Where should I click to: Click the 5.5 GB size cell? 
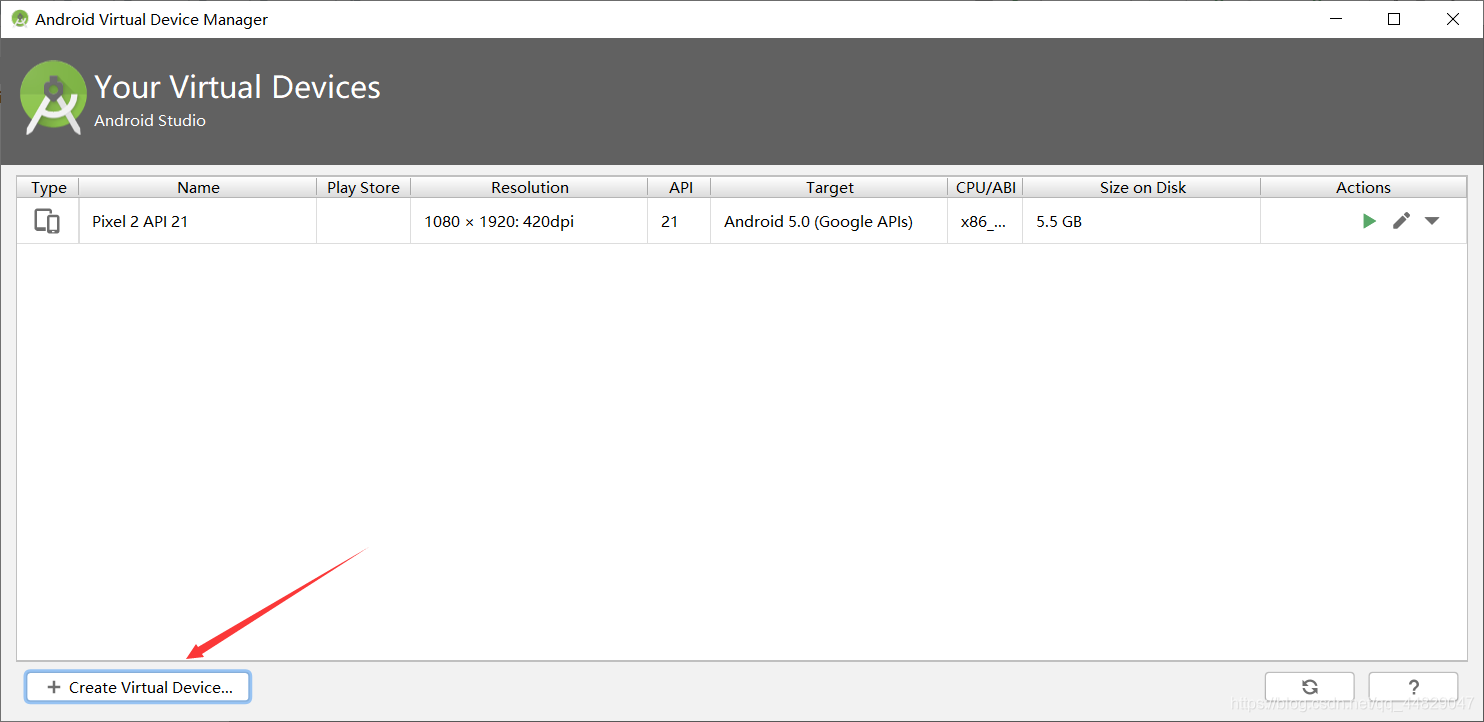click(x=1142, y=221)
